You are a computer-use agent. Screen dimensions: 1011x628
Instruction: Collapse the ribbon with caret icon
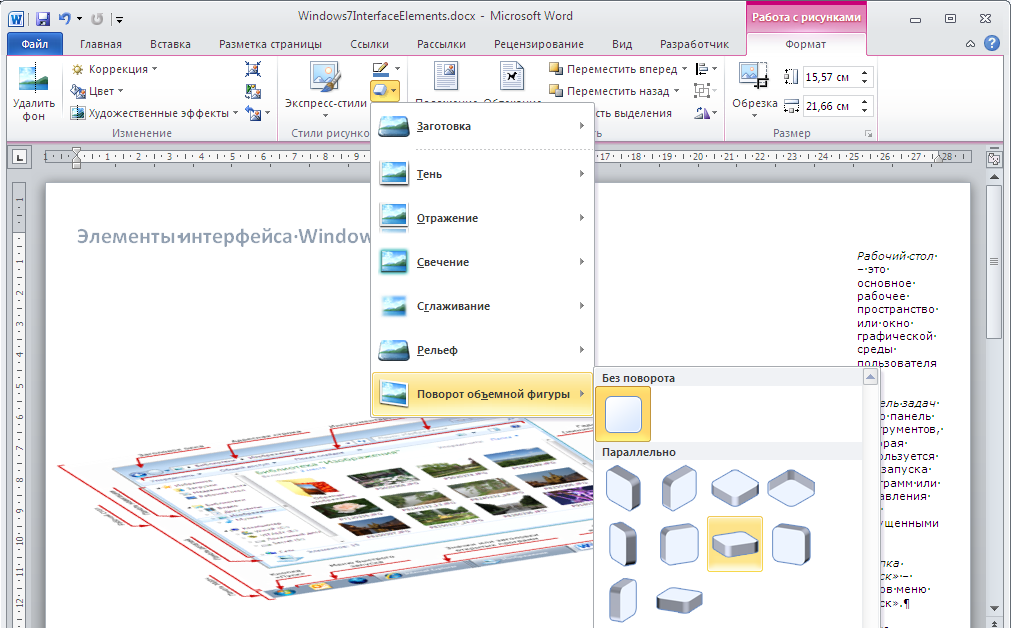coord(970,44)
